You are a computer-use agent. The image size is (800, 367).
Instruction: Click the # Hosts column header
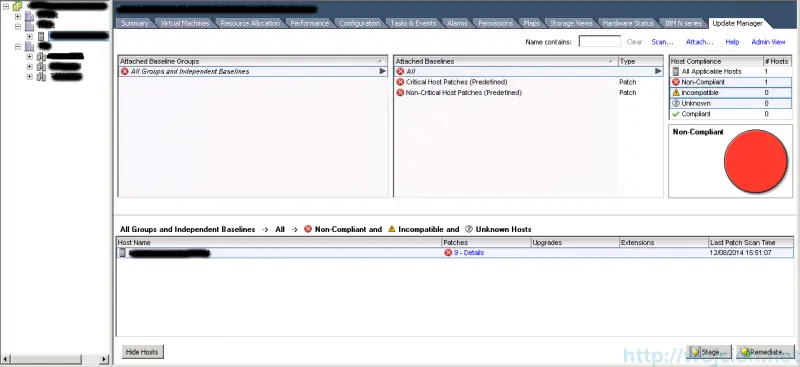pyautogui.click(x=778, y=61)
